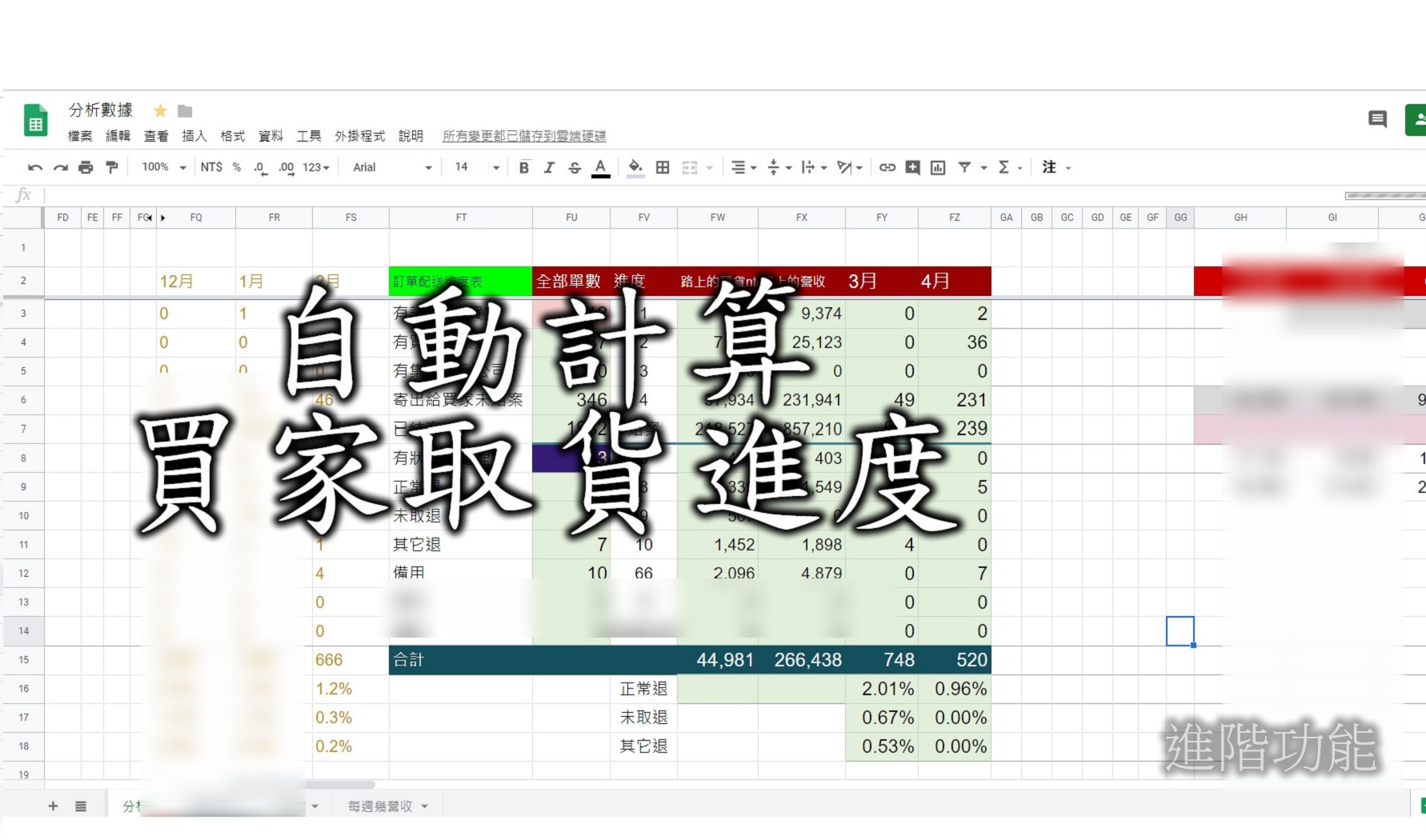Open the borders tool
Viewport: 1426px width, 840px height.
point(662,167)
